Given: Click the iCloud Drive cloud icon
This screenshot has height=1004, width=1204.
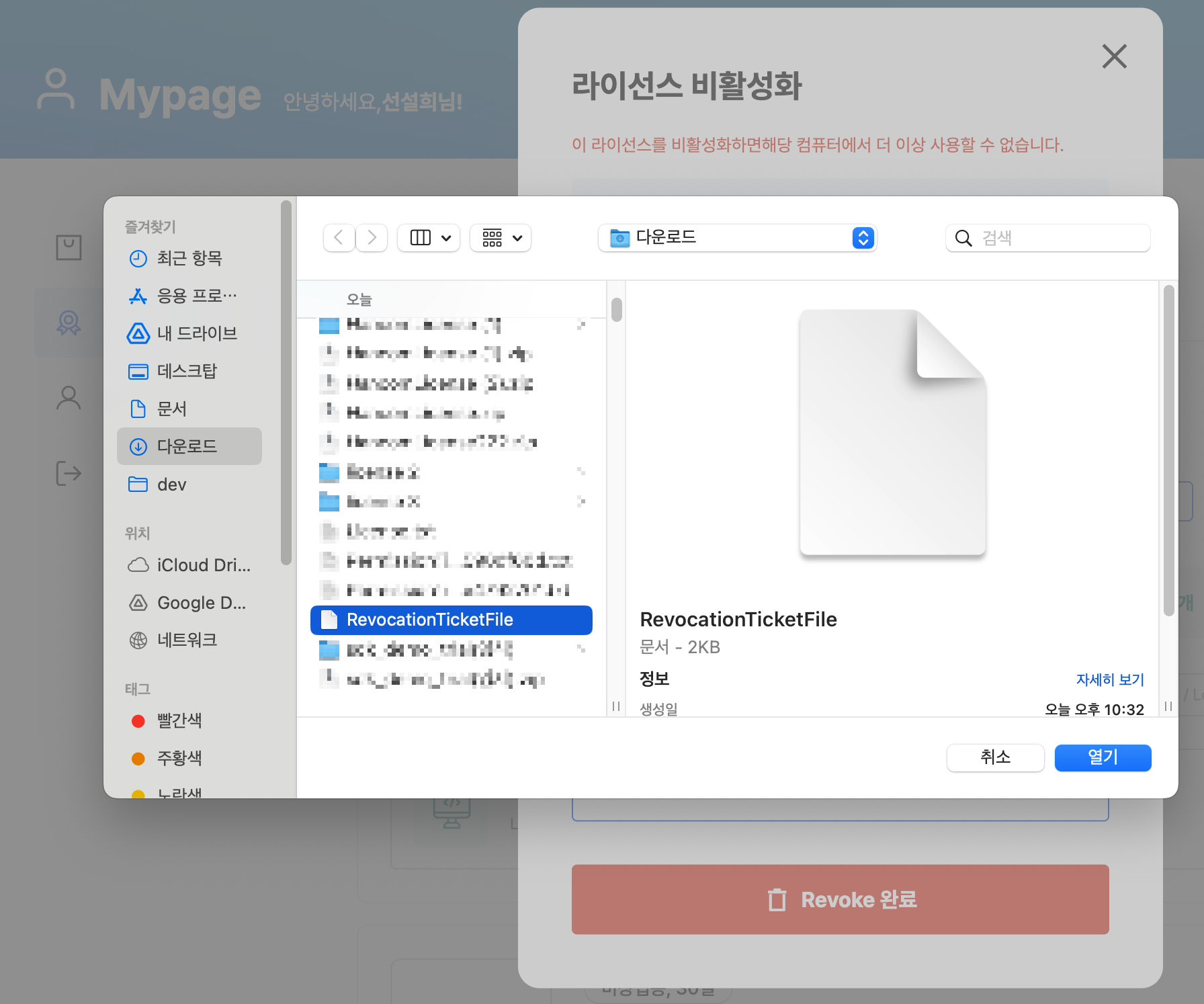Looking at the screenshot, I should click(138, 565).
